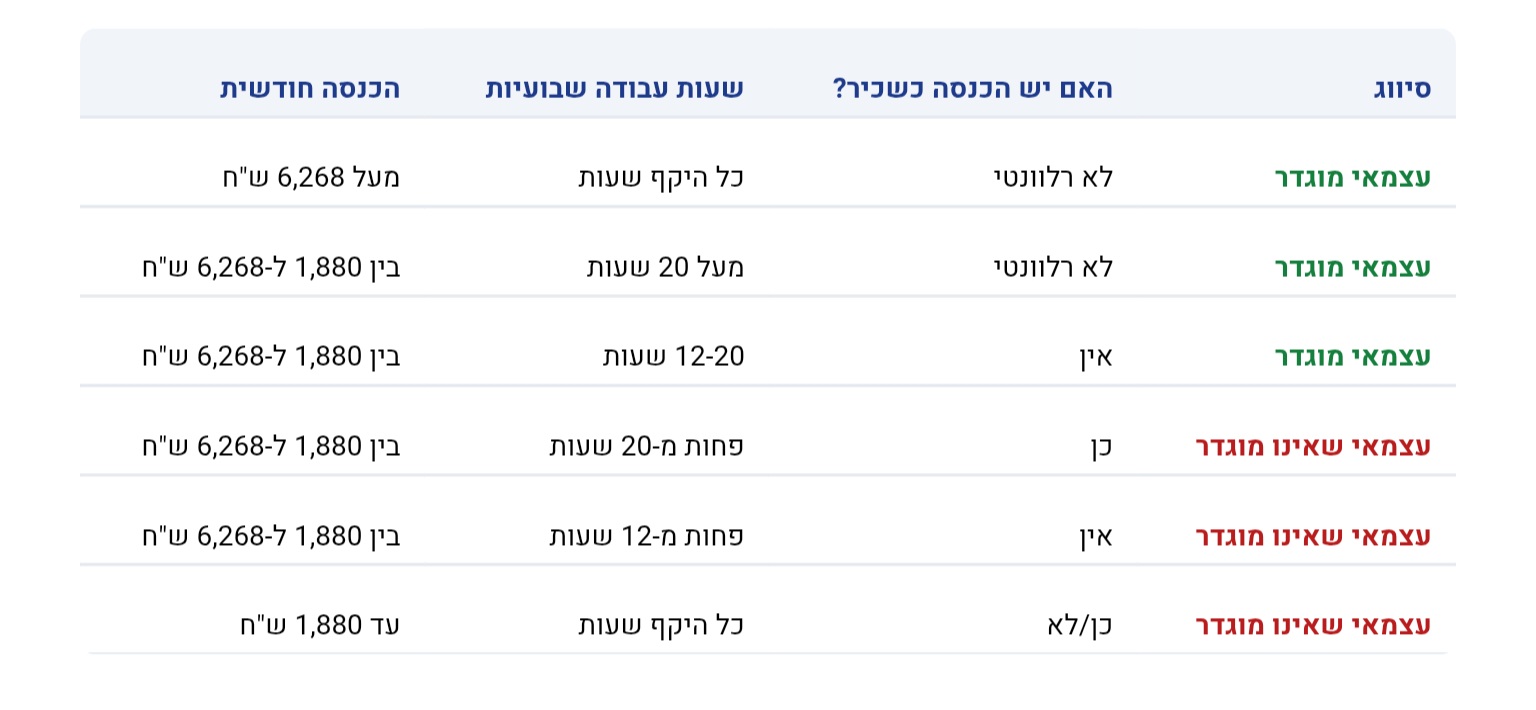
Task: Select עצמאי מוגדר in the 12-20 שעות row
Action: (1352, 357)
